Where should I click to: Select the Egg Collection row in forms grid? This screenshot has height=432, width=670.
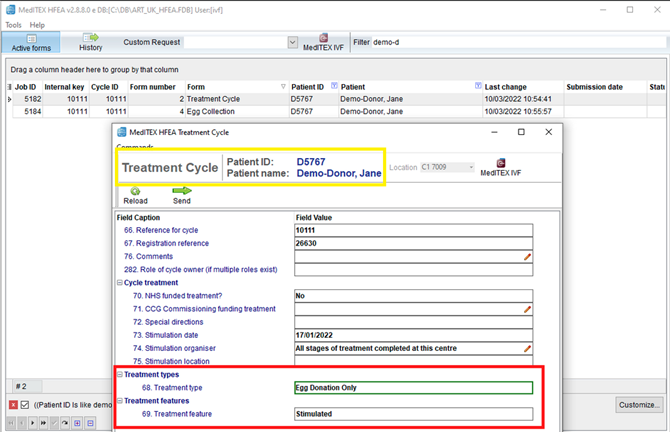point(338,112)
